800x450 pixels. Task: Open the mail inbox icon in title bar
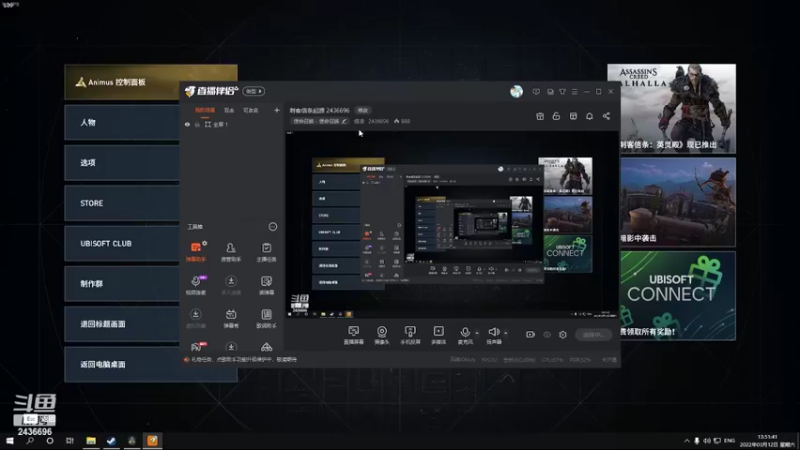(x=550, y=92)
